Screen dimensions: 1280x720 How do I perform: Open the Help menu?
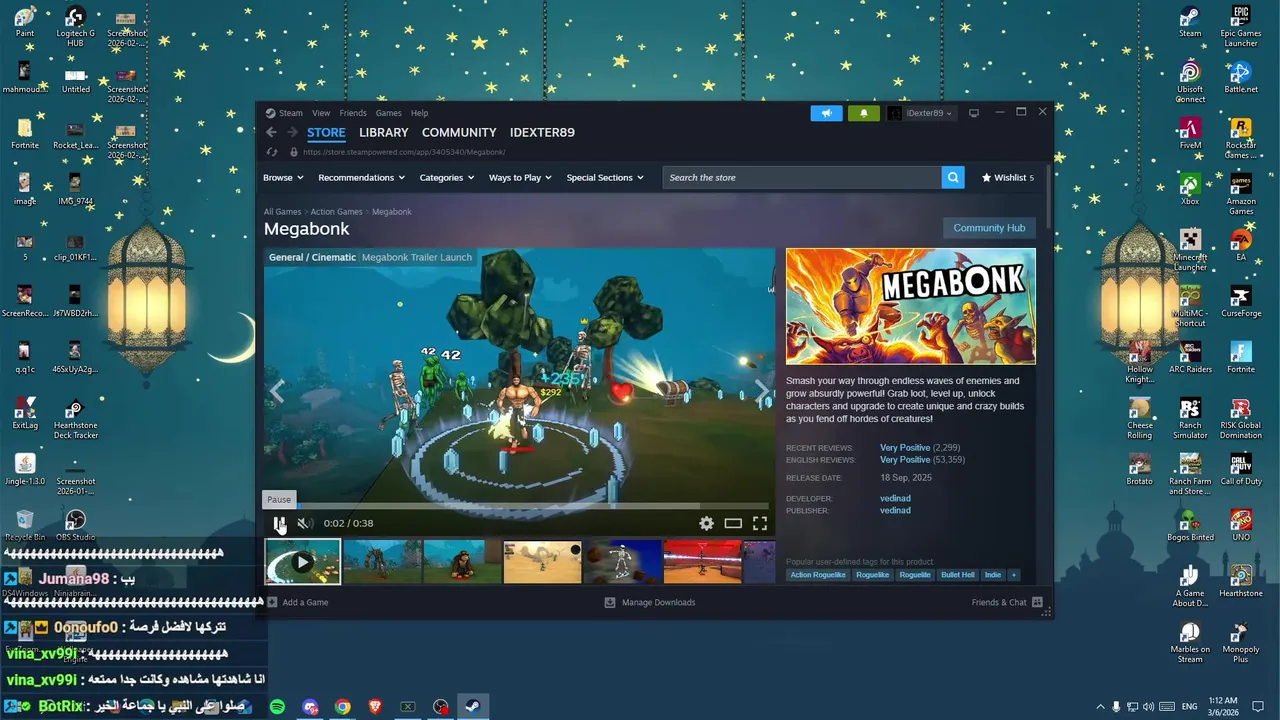coord(419,113)
